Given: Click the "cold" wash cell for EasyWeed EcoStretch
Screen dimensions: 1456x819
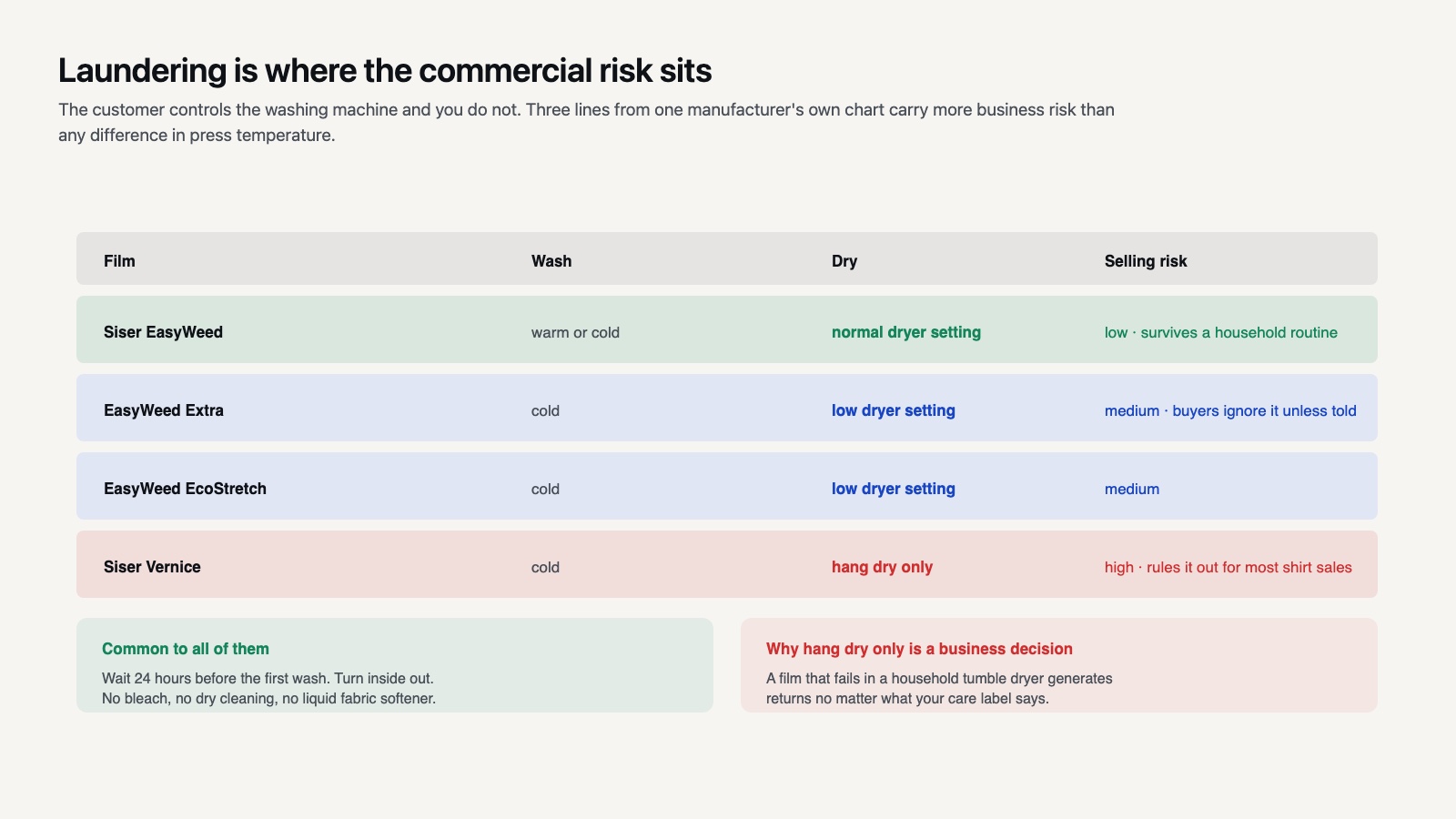Looking at the screenshot, I should coord(545,489).
